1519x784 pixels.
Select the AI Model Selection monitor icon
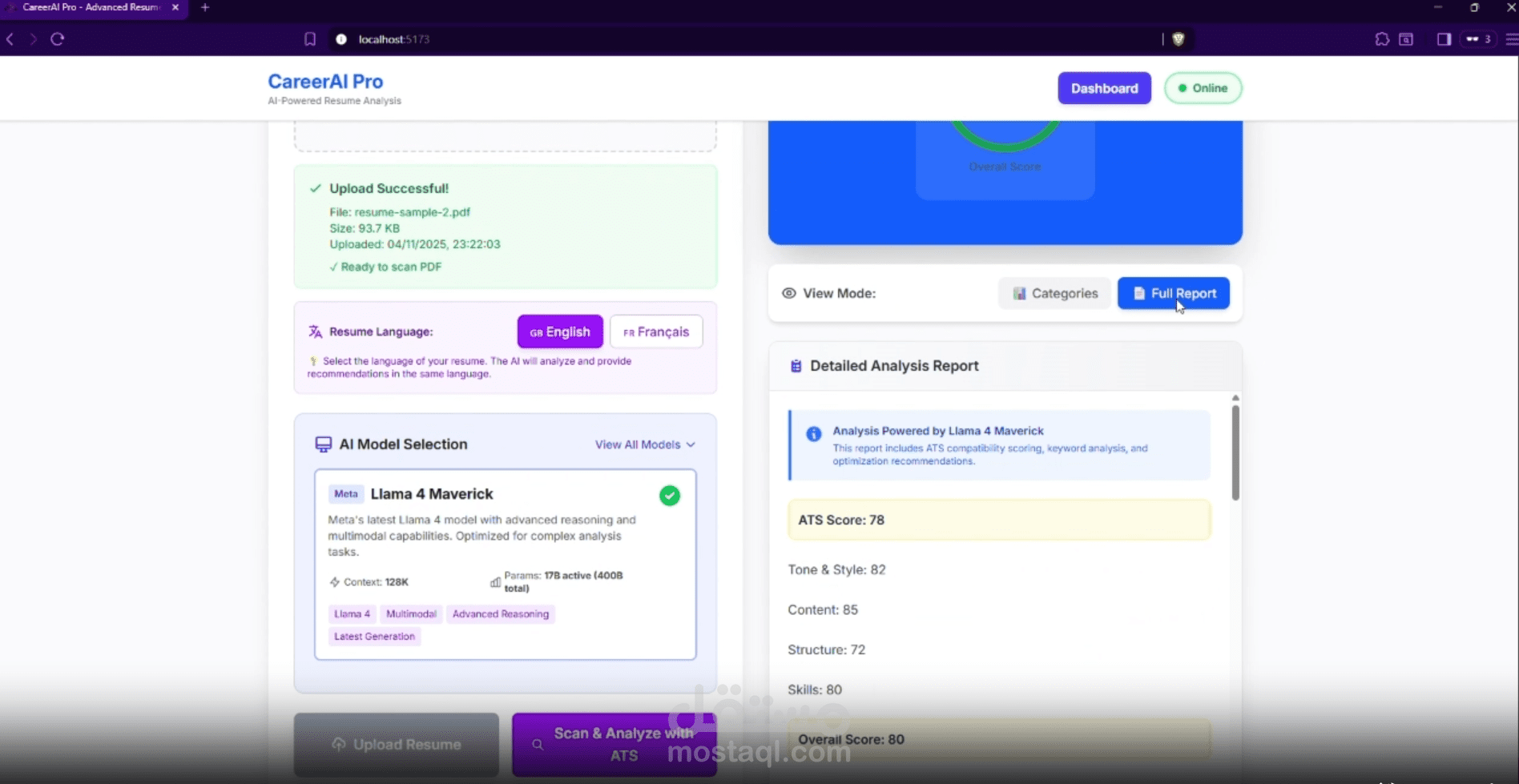323,444
